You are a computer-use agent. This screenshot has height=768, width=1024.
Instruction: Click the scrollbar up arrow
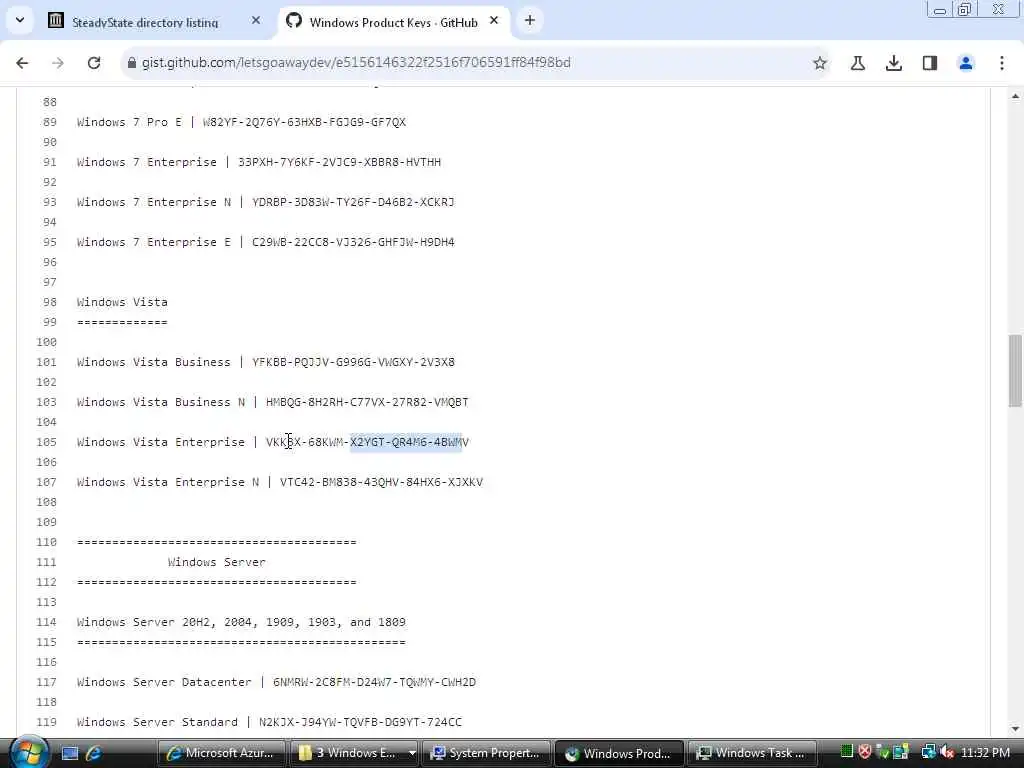(1015, 97)
